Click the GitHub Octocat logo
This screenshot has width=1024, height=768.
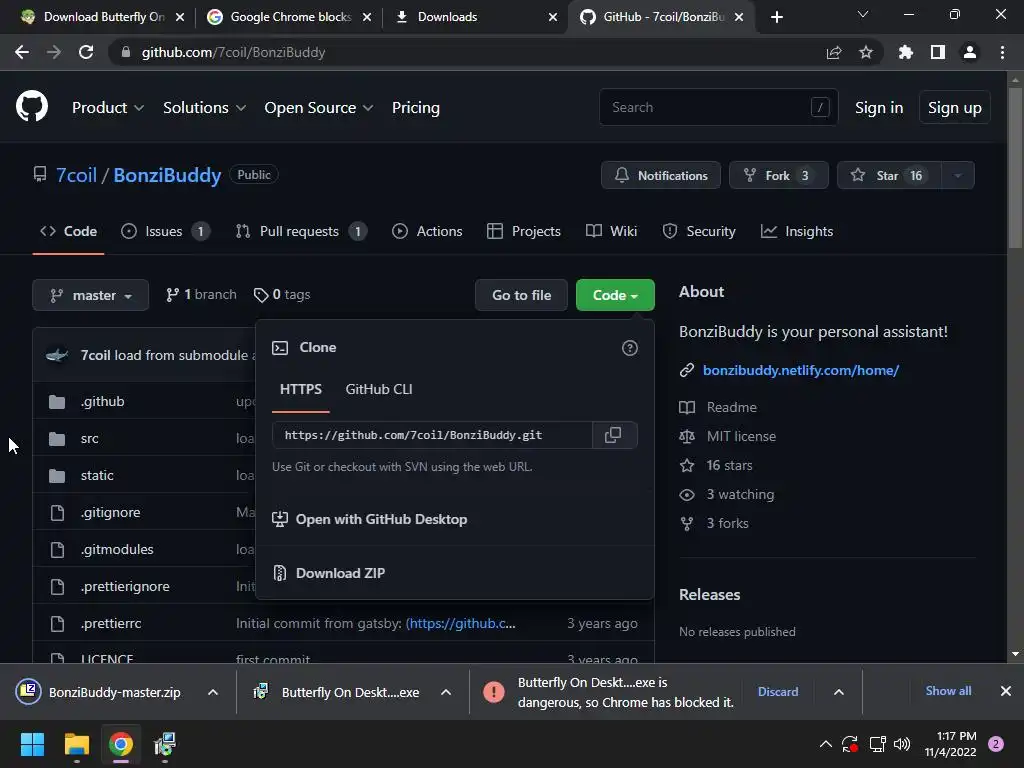pyautogui.click(x=31, y=107)
